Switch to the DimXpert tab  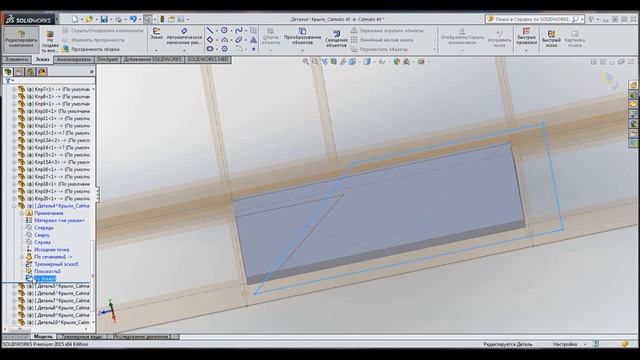(107, 60)
